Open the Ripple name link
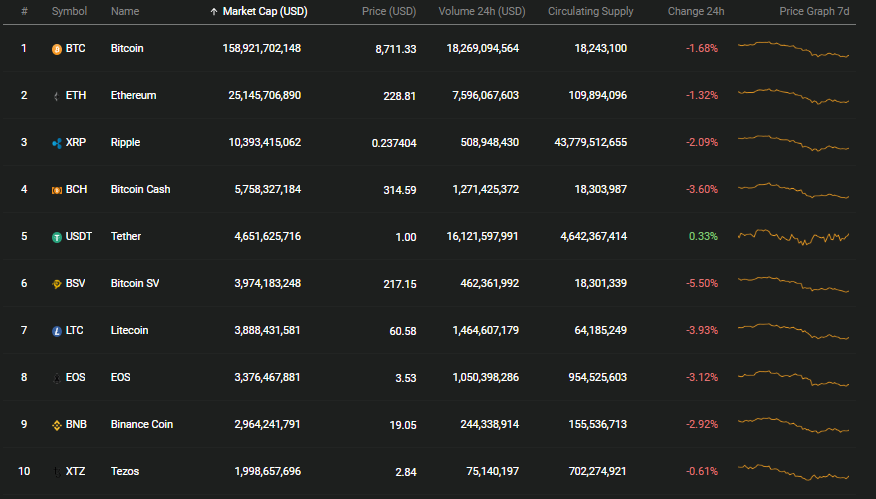 (x=125, y=142)
